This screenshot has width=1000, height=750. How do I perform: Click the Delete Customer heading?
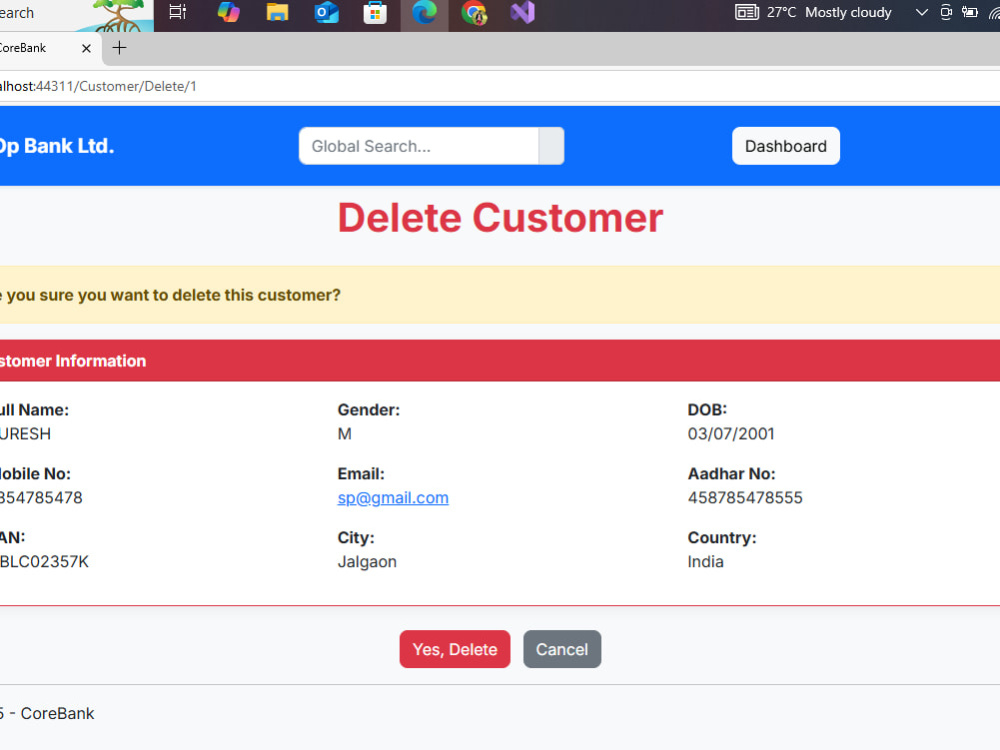tap(500, 218)
